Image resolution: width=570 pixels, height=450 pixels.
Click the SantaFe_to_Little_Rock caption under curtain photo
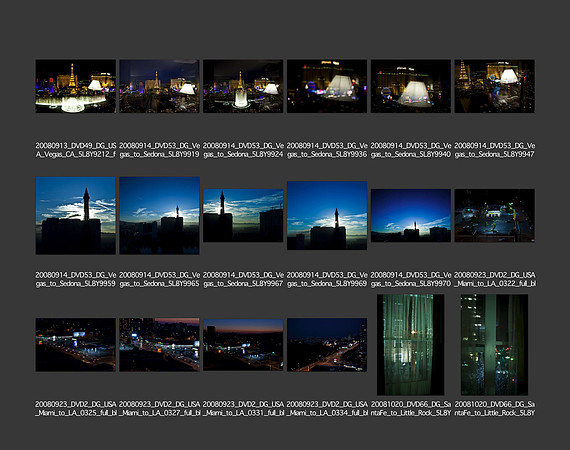[411, 409]
